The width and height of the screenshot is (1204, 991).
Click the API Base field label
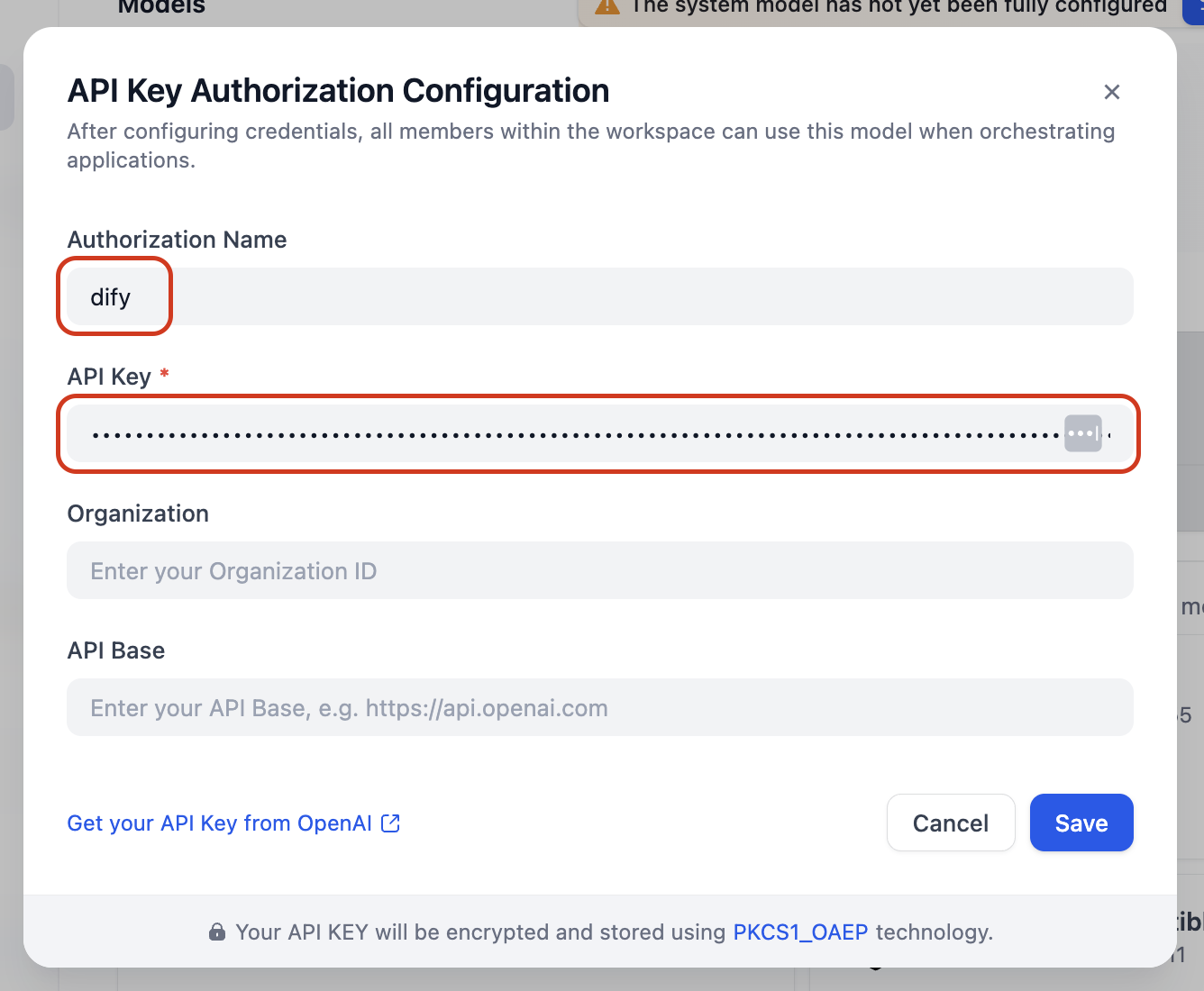pos(116,650)
